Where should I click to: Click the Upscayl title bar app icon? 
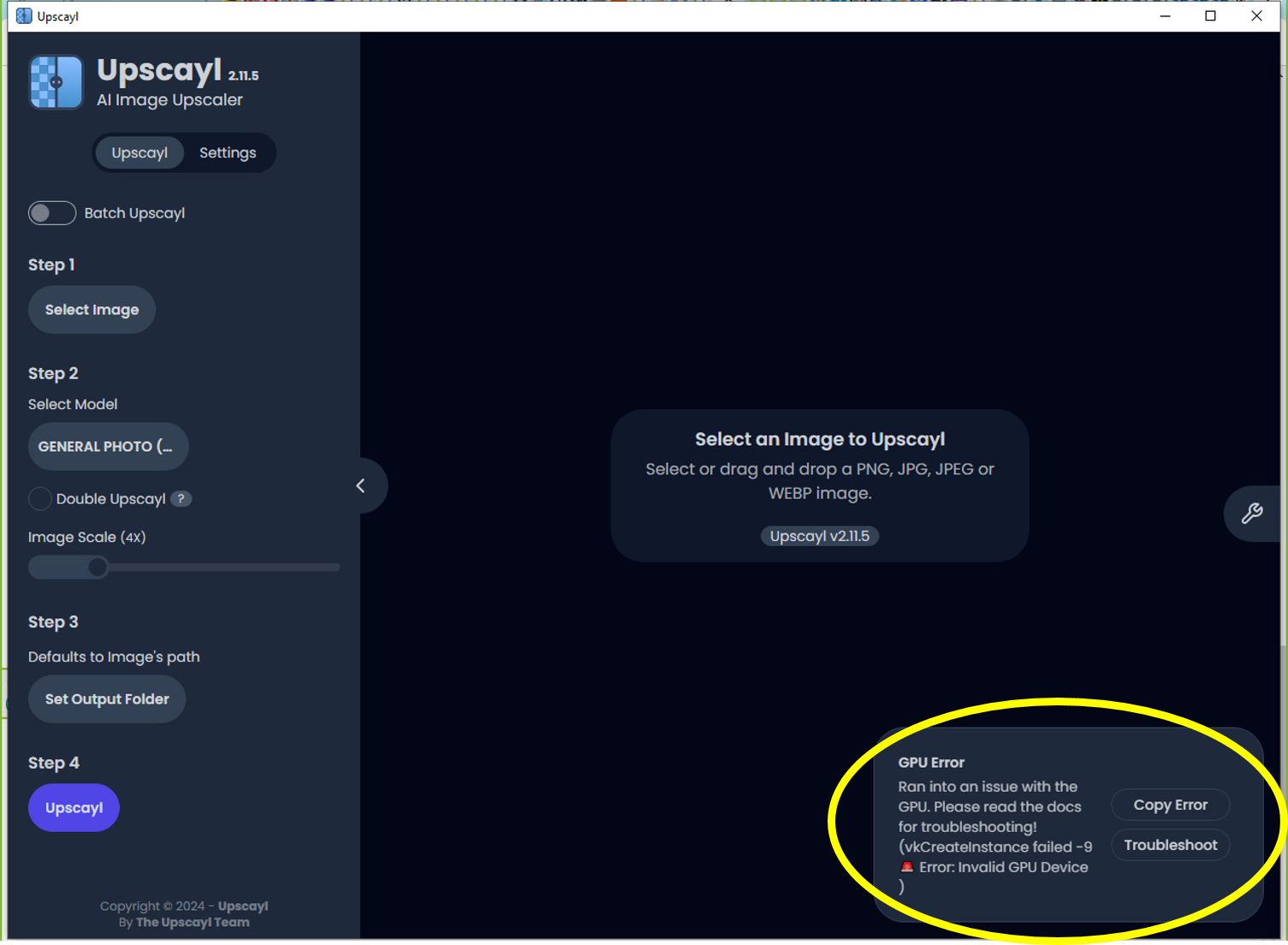(x=24, y=16)
